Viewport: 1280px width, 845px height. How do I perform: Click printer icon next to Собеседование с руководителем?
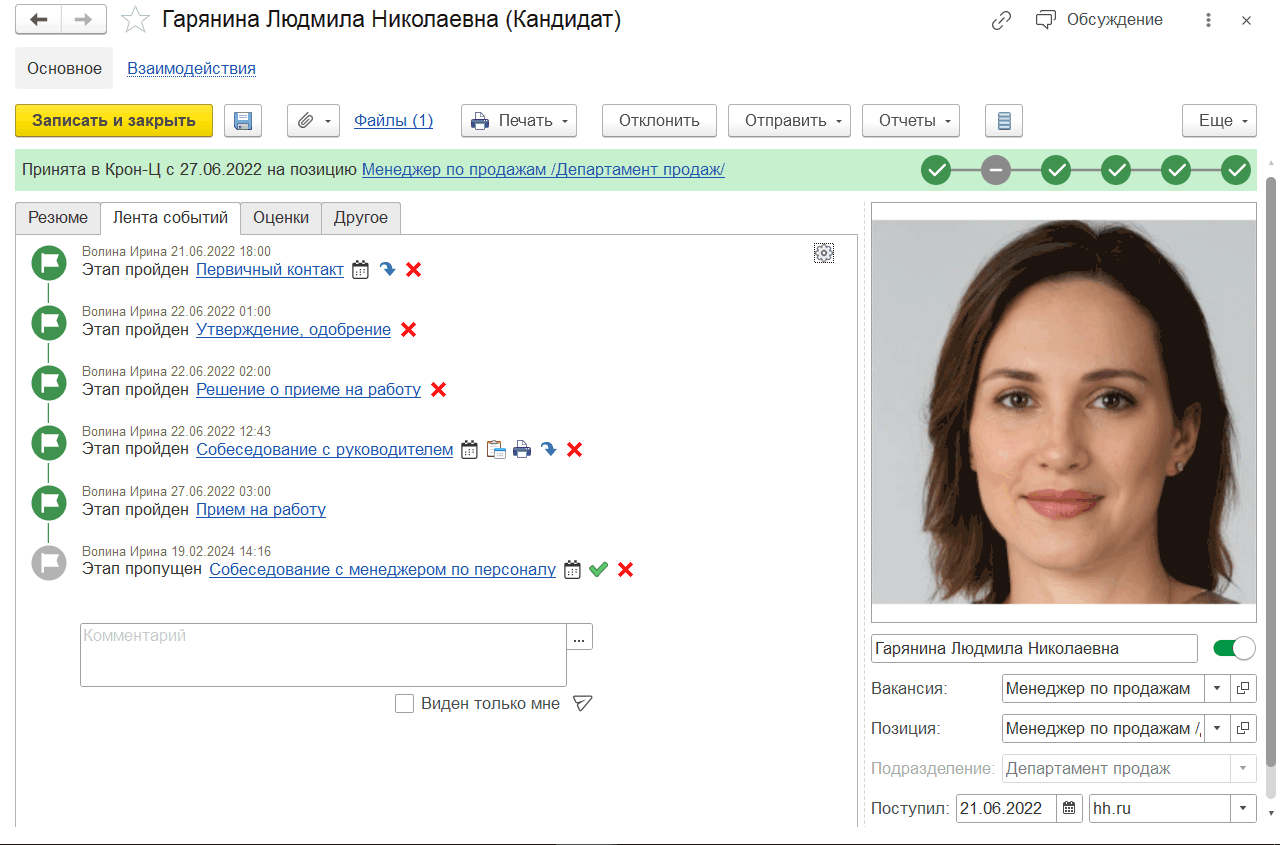(522, 450)
